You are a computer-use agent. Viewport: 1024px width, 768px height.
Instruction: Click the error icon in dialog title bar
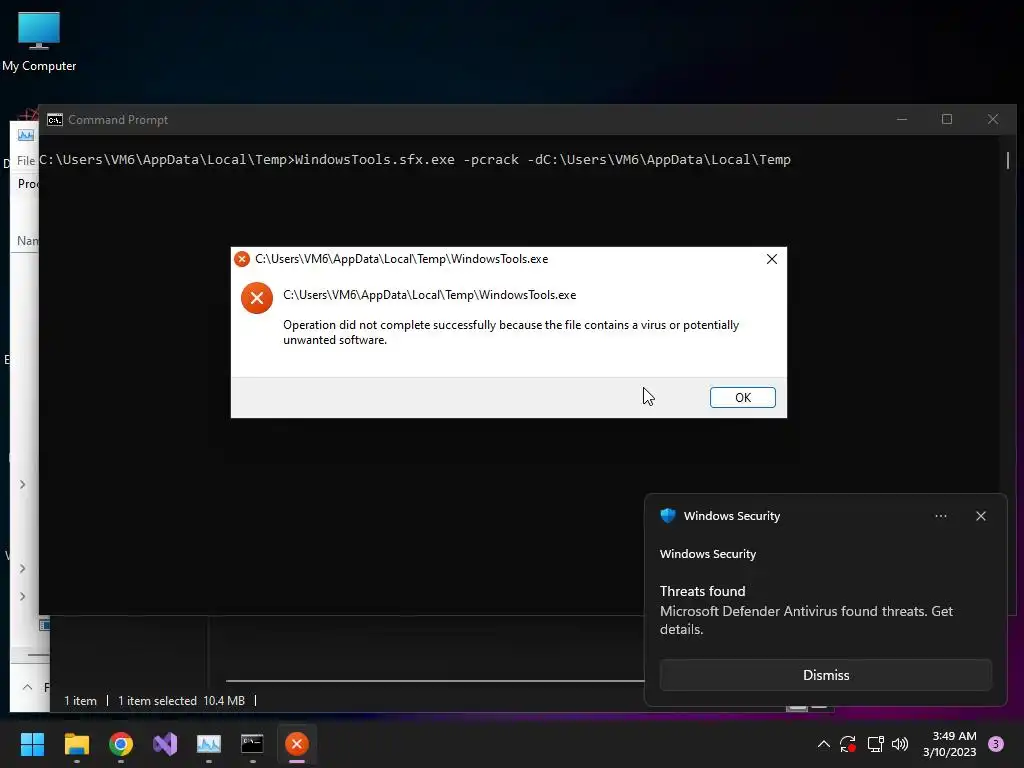242,259
